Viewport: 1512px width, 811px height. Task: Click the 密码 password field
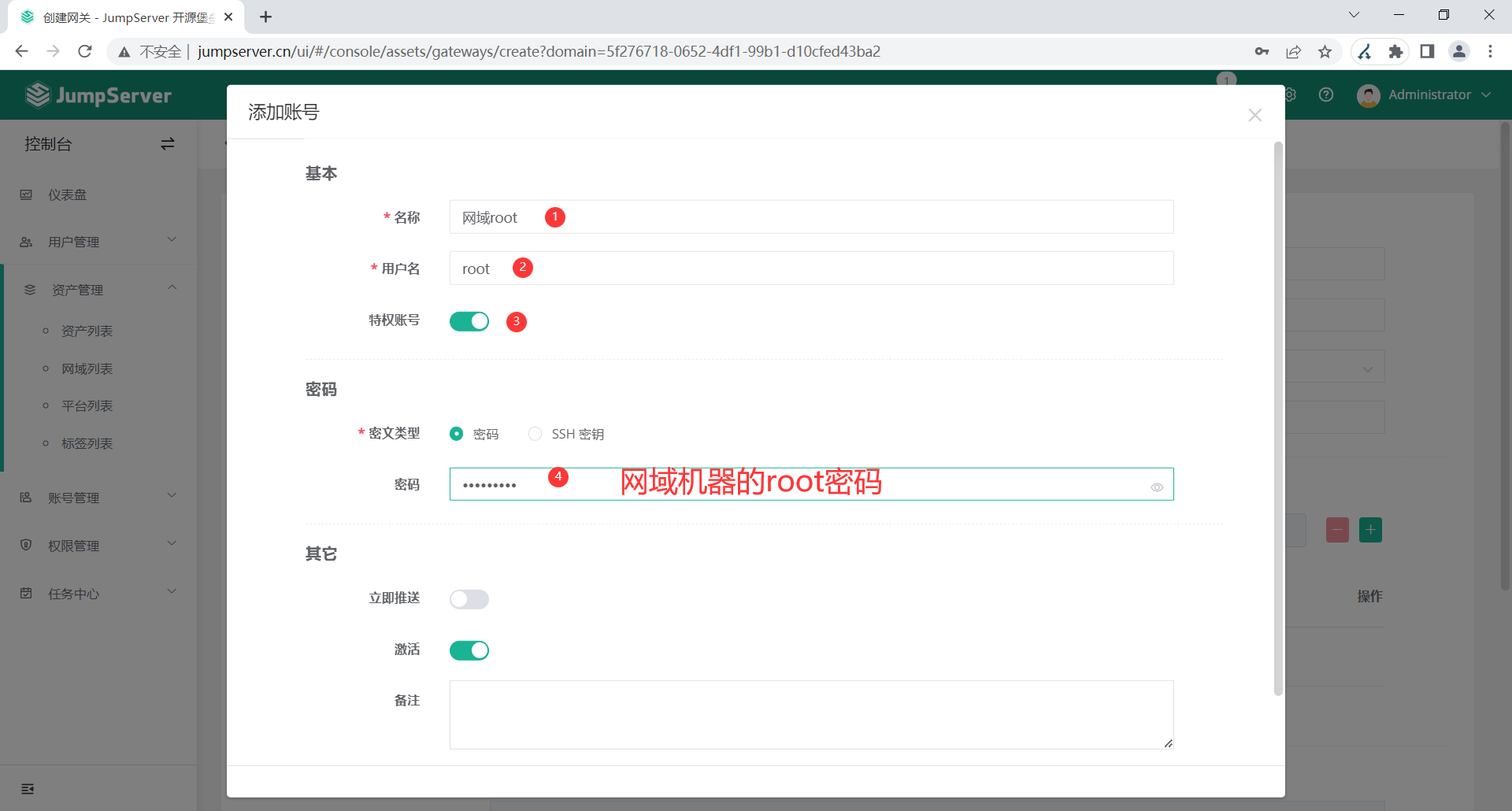[x=811, y=484]
